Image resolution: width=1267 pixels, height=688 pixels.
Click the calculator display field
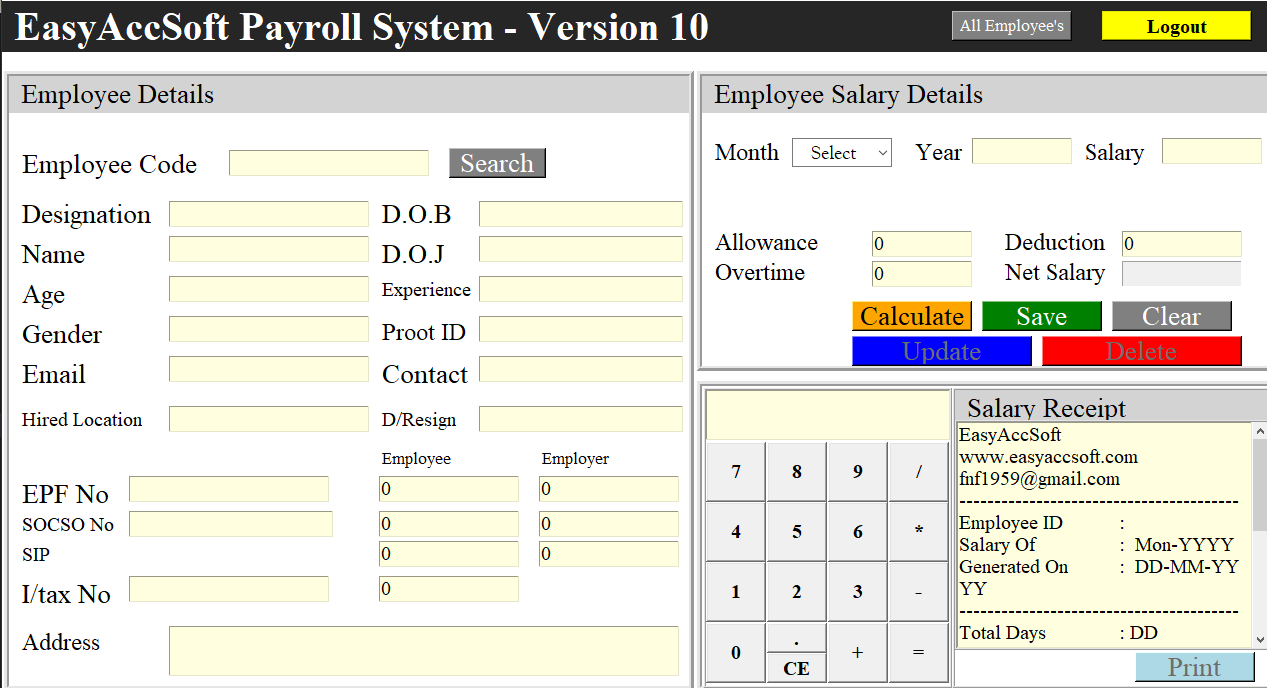pyautogui.click(x=828, y=415)
